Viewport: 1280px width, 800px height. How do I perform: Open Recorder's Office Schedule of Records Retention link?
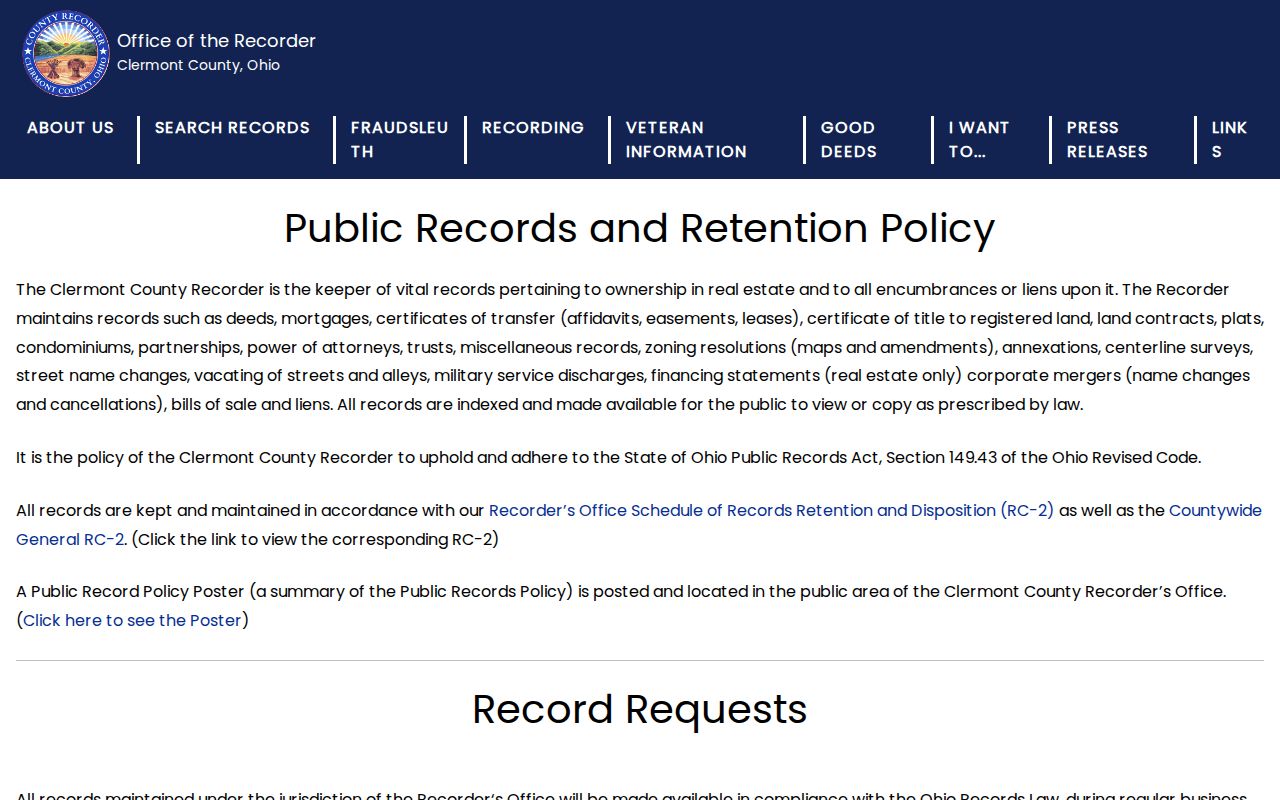pos(771,510)
